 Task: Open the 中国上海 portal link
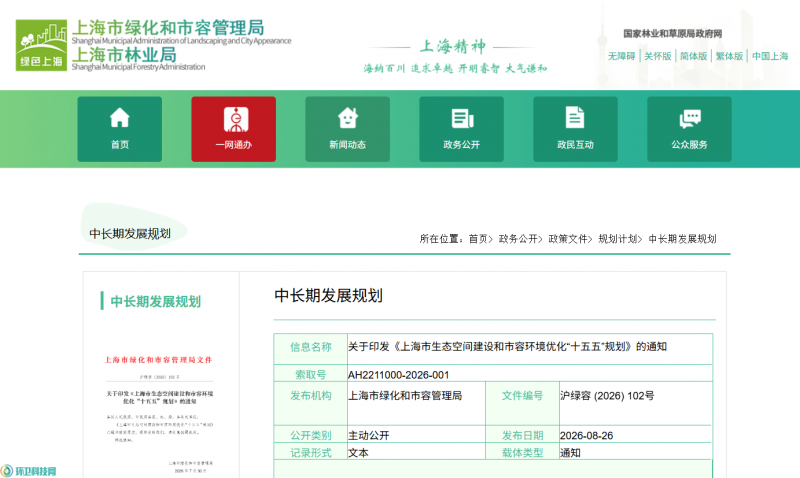(x=770, y=56)
